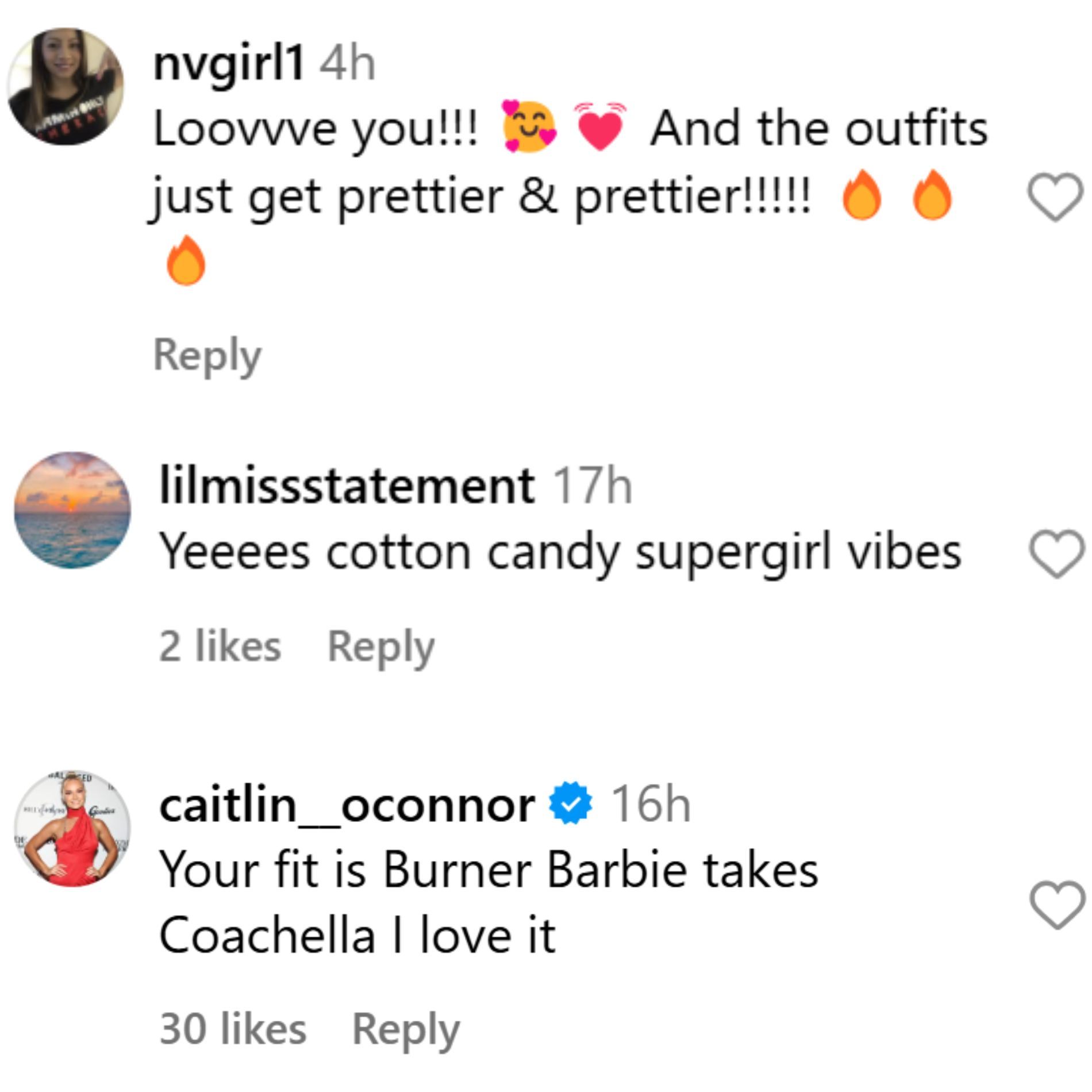Reply to nvgirl1's comment
This screenshot has height=1092, width=1092.
pos(207,356)
